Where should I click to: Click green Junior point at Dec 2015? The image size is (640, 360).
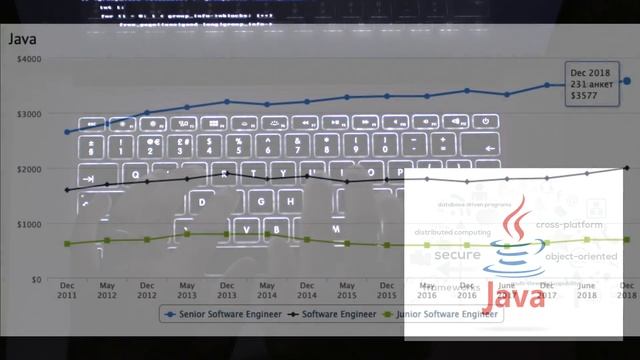tap(387, 245)
